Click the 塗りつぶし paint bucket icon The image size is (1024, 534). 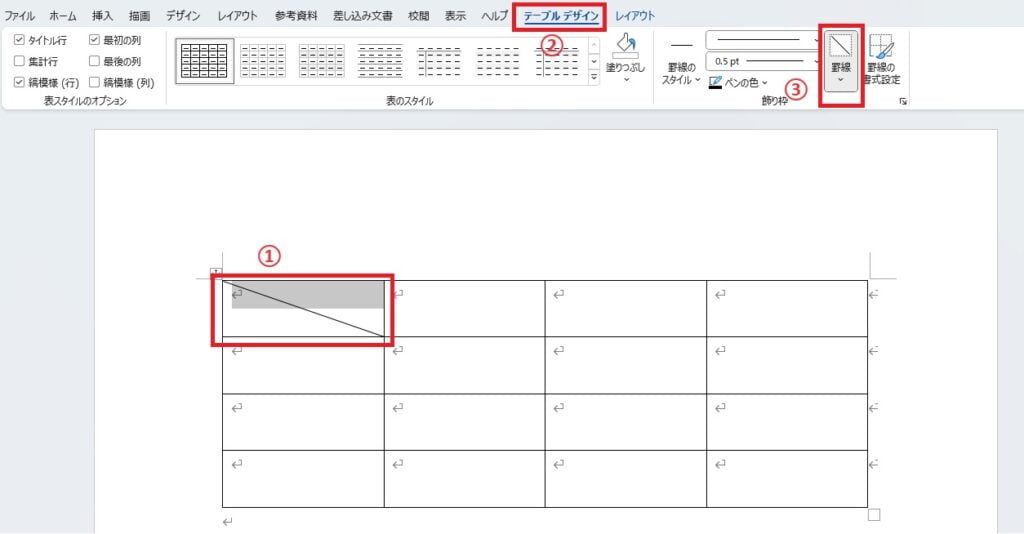click(x=626, y=47)
